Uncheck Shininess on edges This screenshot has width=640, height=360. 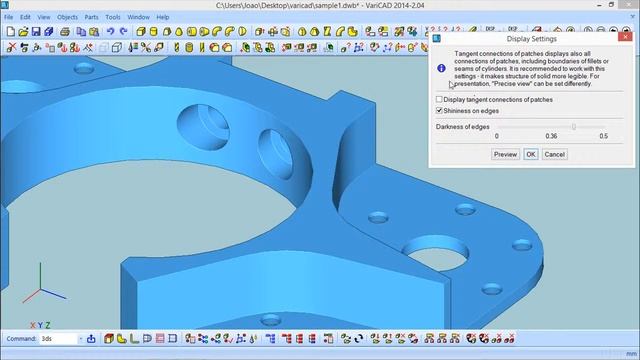click(x=439, y=110)
